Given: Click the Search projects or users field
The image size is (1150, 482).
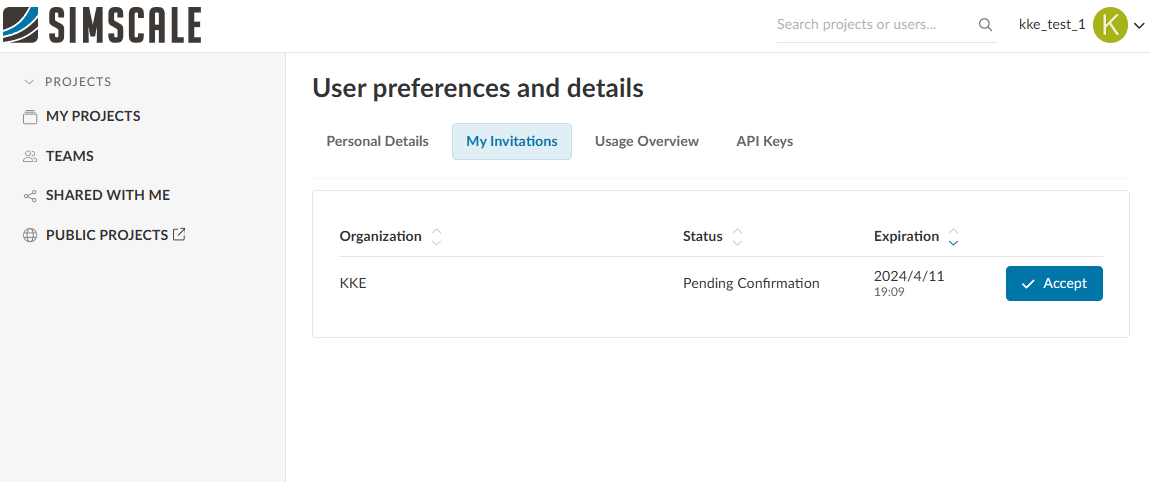Looking at the screenshot, I should click(870, 25).
